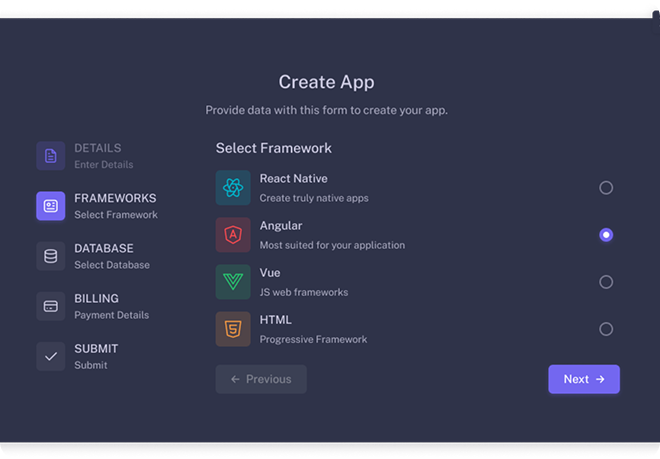Go to the DATABASE step label
Image resolution: width=660 pixels, height=459 pixels.
pos(104,248)
